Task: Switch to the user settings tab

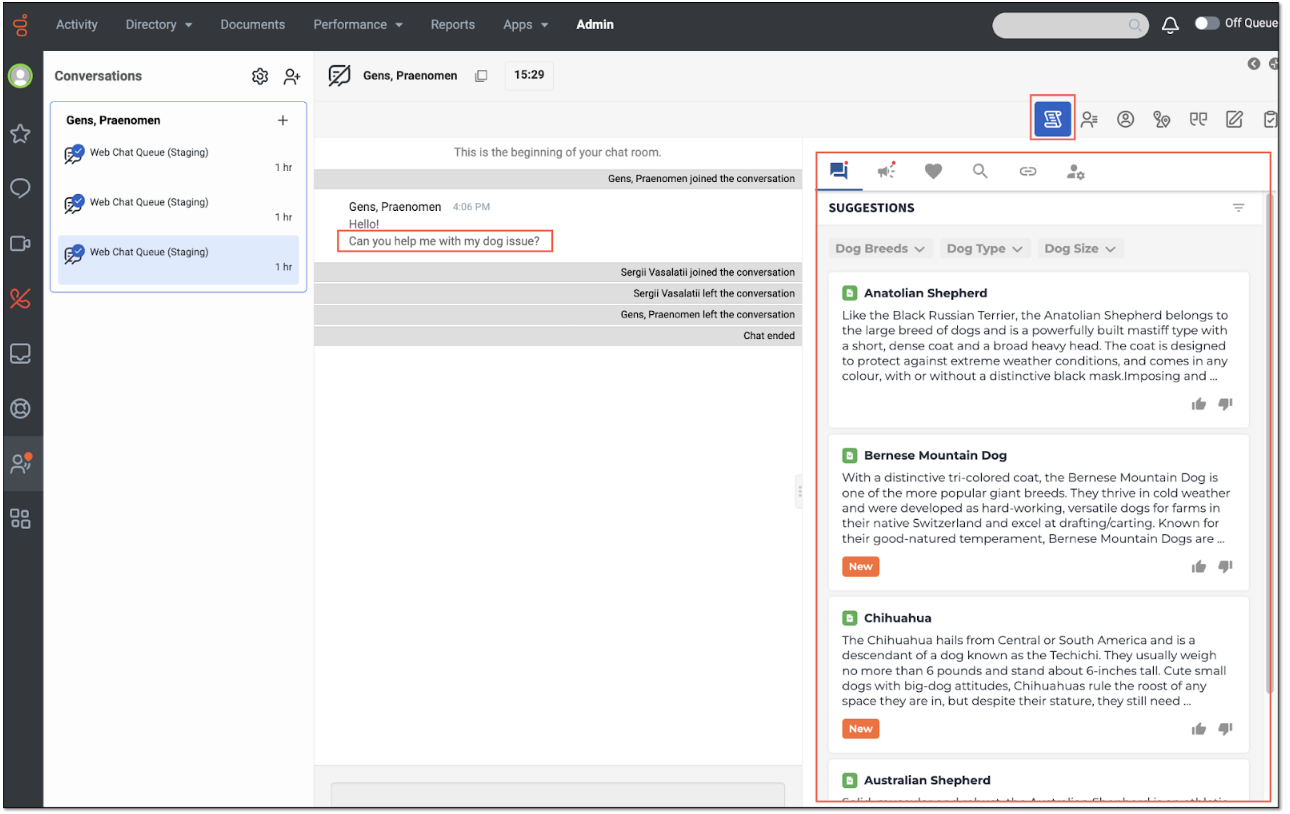Action: click(1075, 171)
